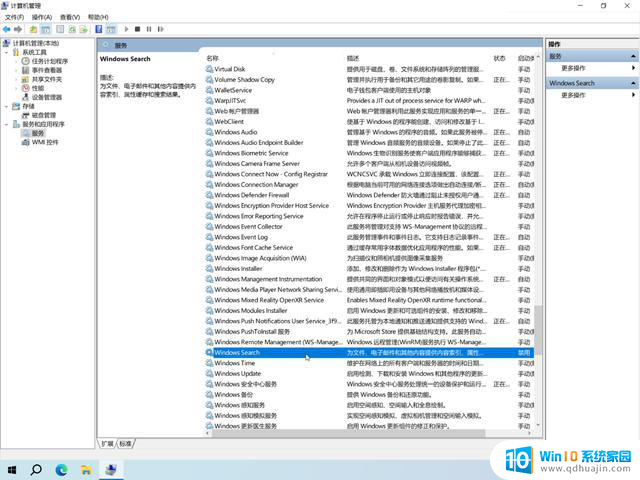Viewport: 640px width, 480px height.
Task: Click the horizontal scrollbar of services list
Action: point(348,433)
